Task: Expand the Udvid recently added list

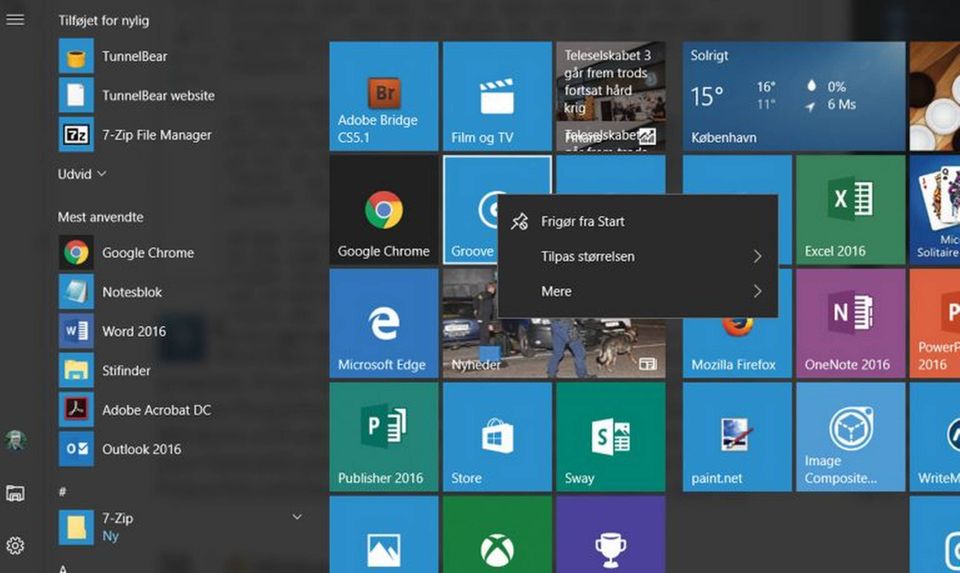Action: coord(82,174)
